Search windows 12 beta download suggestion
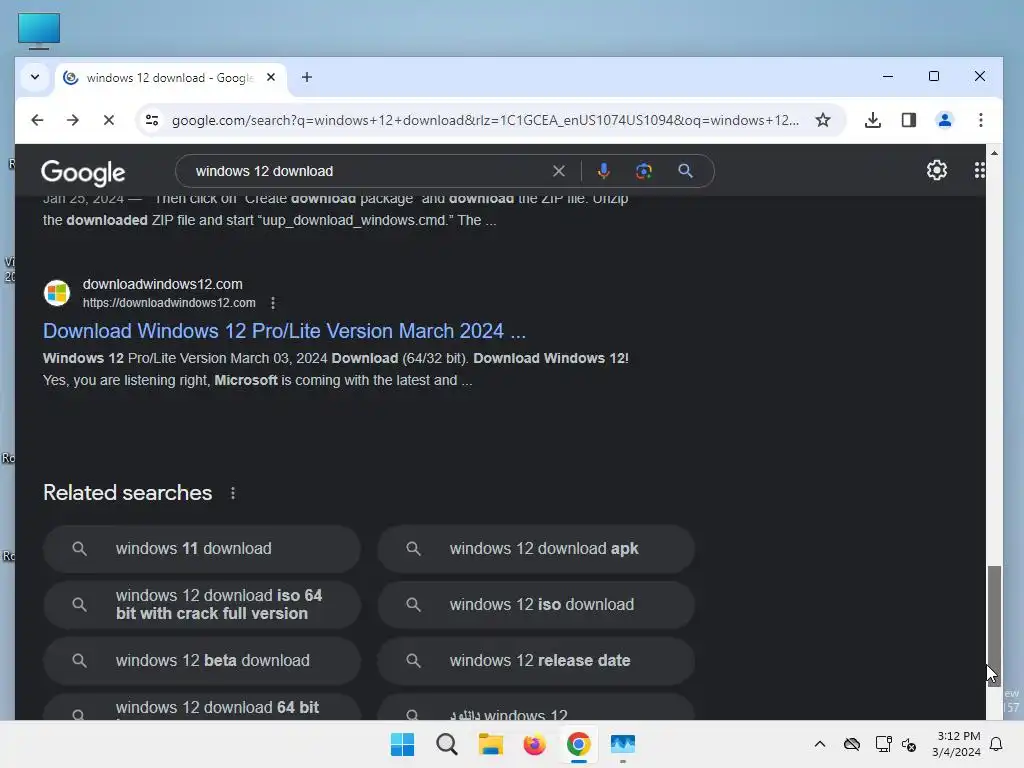The width and height of the screenshot is (1024, 768). click(202, 661)
